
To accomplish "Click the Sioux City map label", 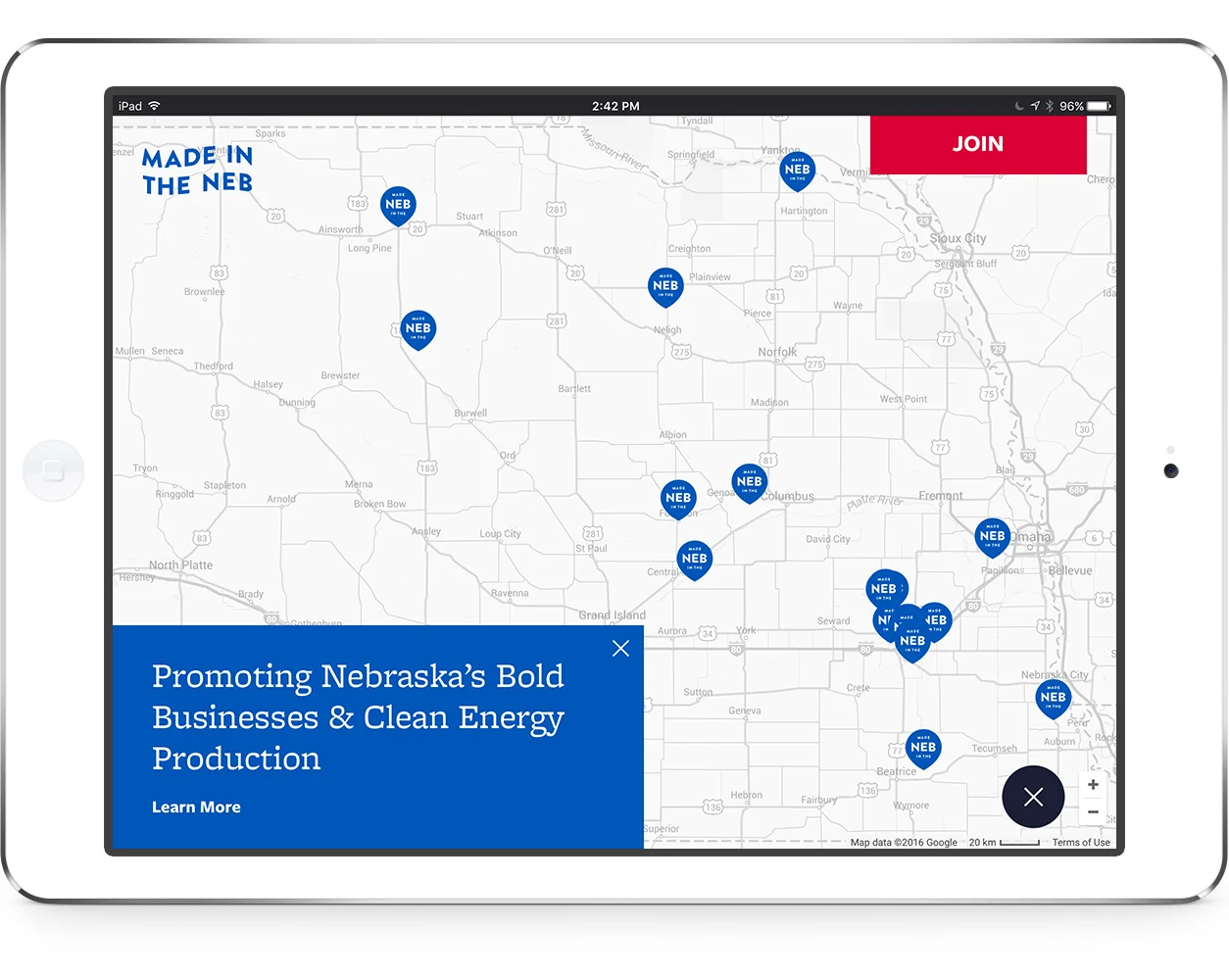I will [958, 238].
